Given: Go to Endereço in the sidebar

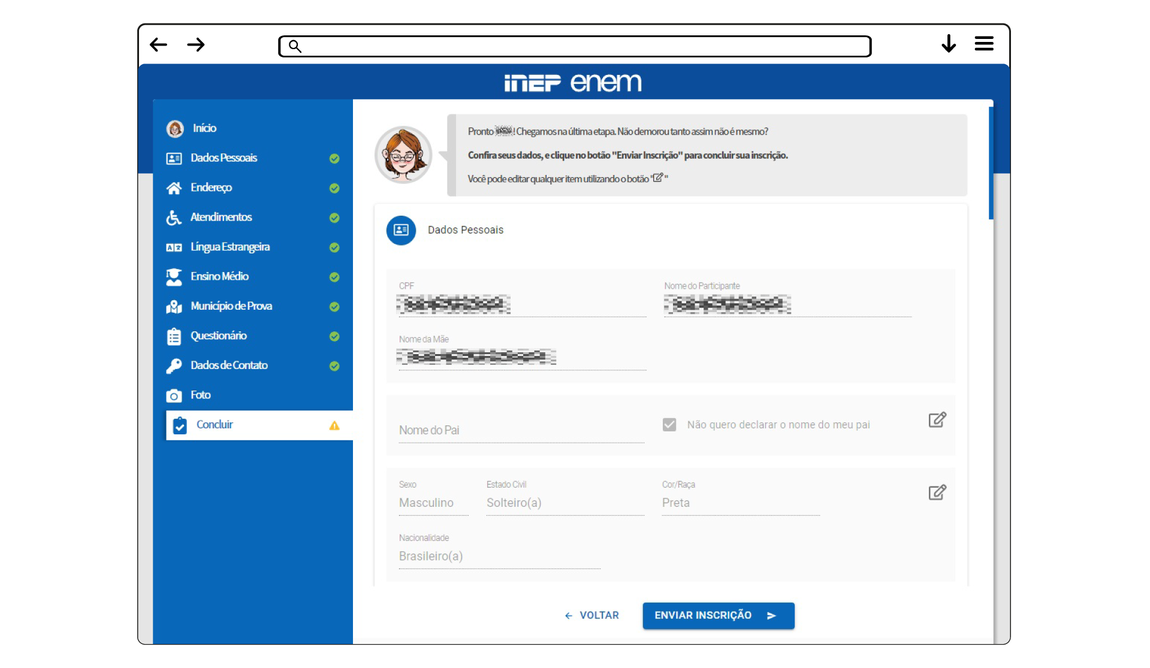Looking at the screenshot, I should coord(211,188).
